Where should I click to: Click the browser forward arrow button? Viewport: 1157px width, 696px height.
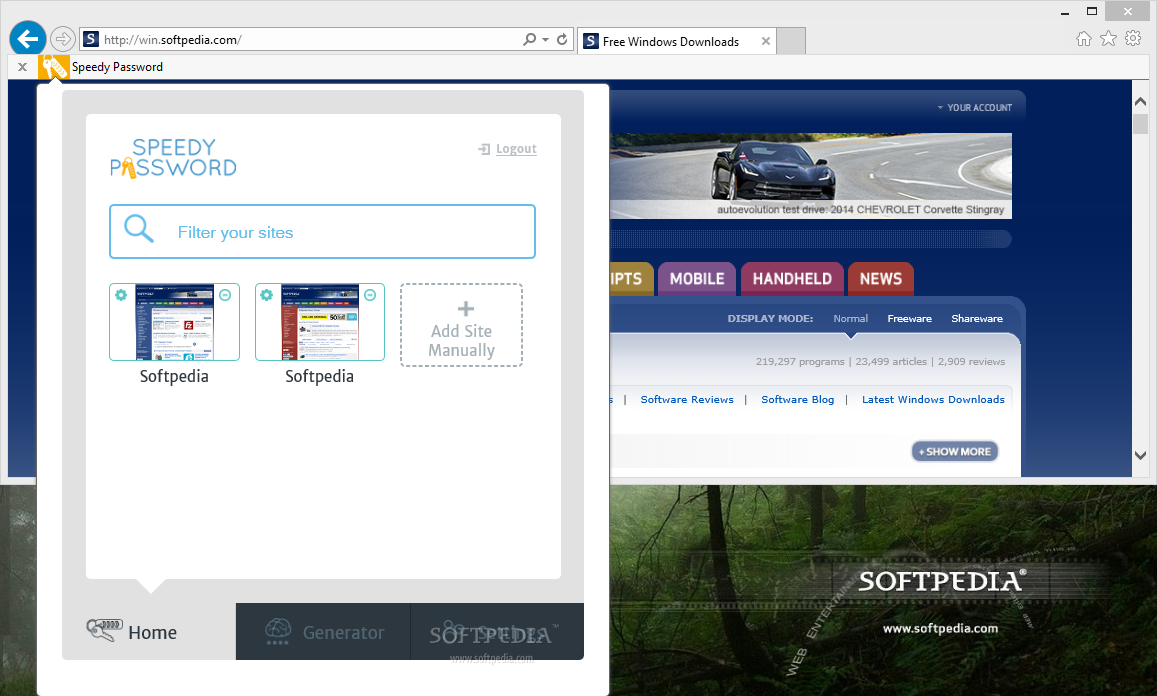point(63,39)
